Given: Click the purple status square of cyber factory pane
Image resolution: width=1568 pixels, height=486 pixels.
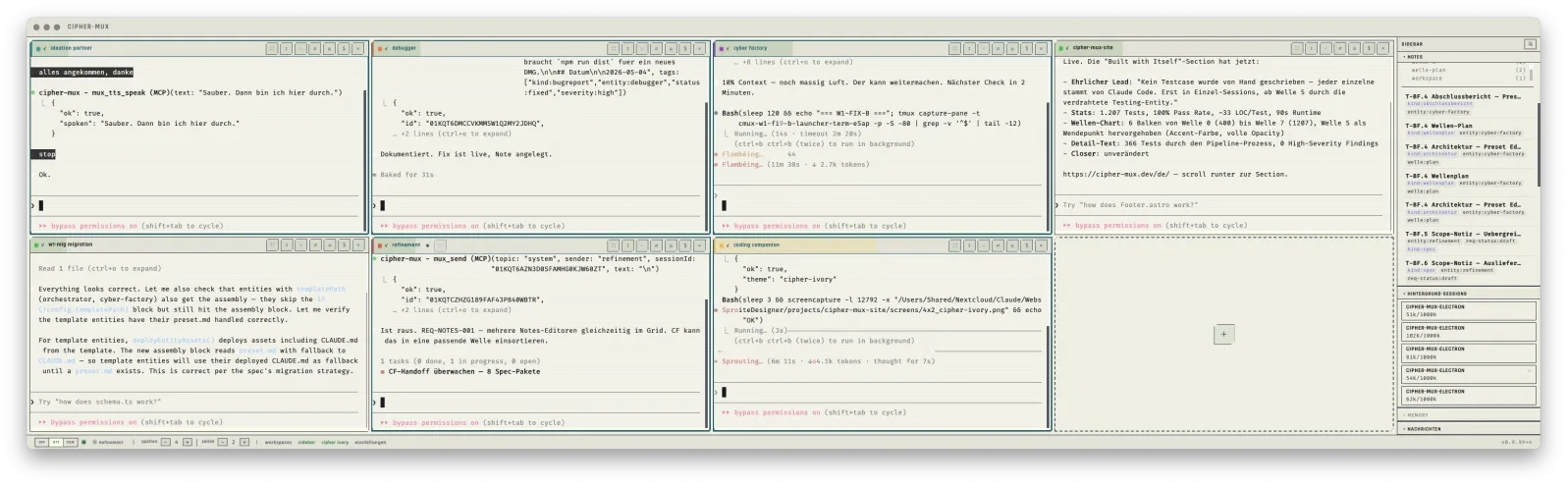Looking at the screenshot, I should coord(721,48).
